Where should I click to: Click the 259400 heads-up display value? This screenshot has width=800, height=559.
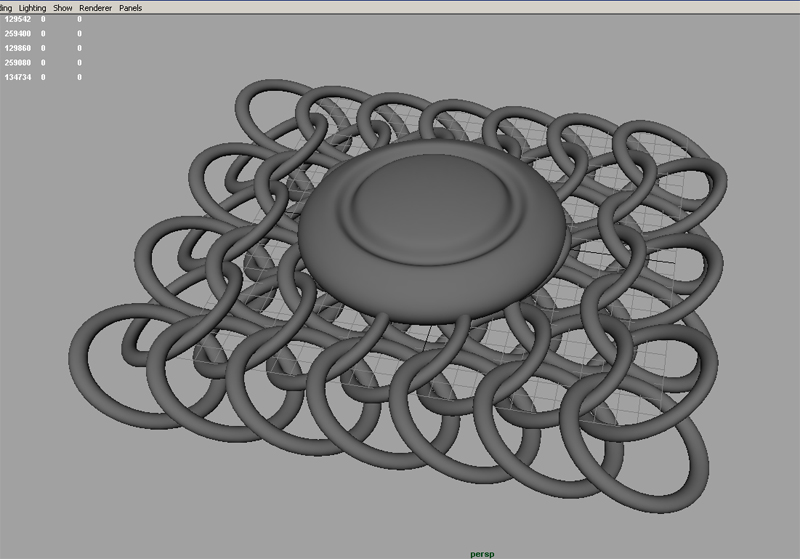point(19,33)
